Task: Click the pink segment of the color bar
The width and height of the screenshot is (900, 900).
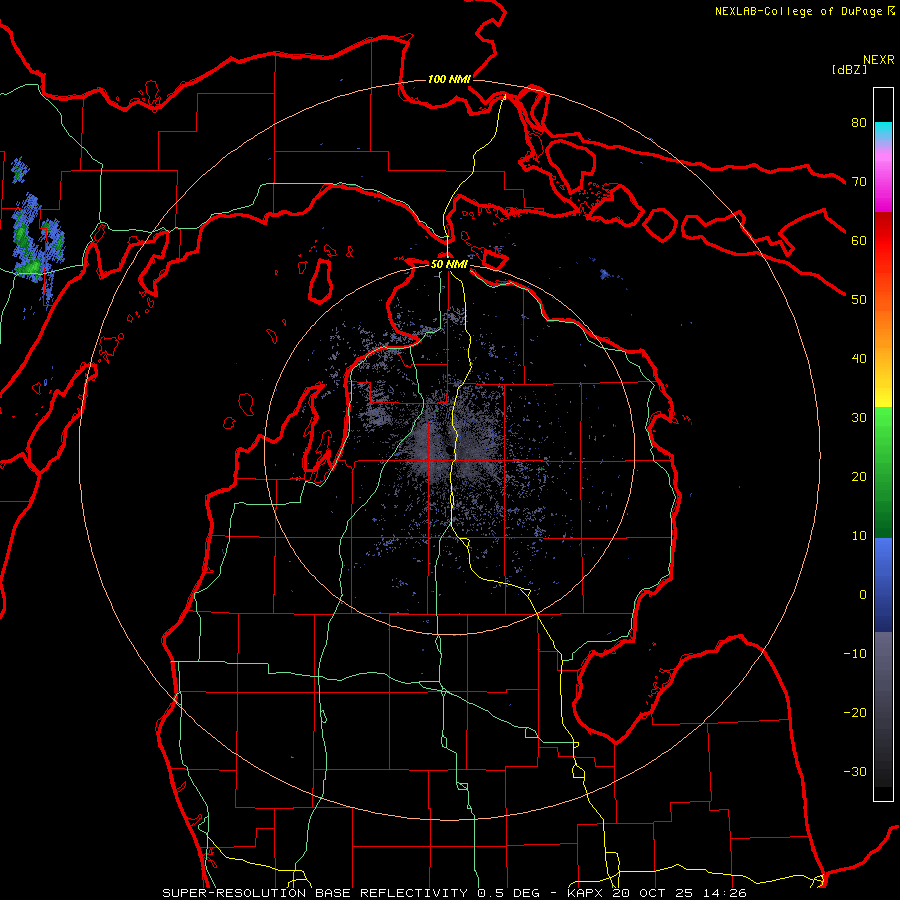Action: coord(883,178)
